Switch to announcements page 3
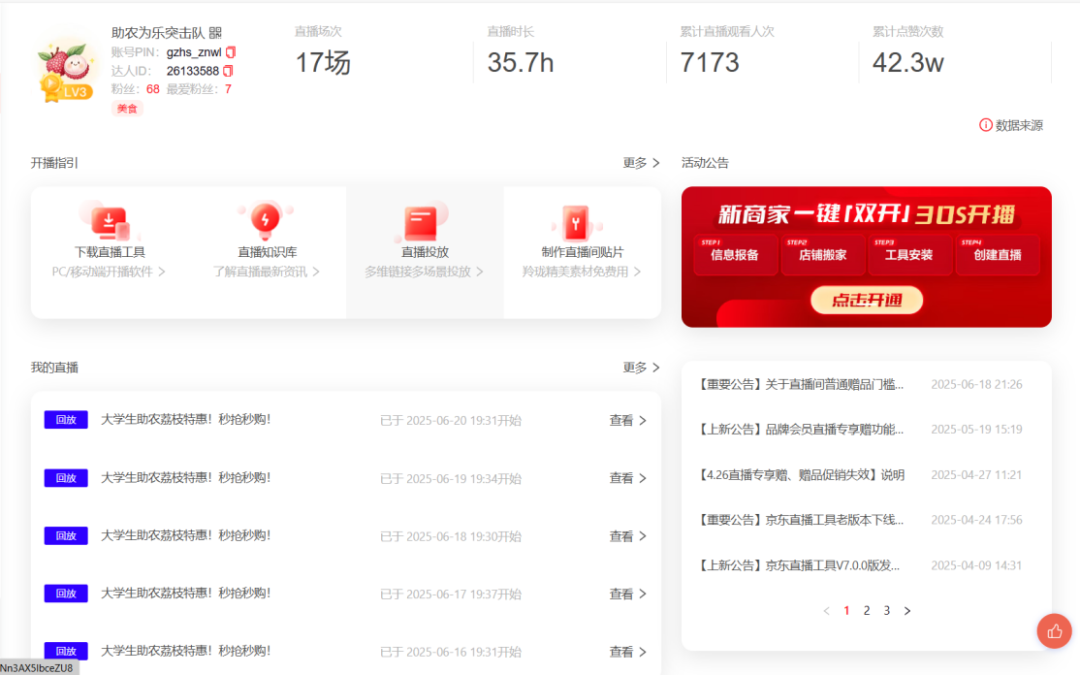Screen dimensions: 1080x675 (886, 611)
